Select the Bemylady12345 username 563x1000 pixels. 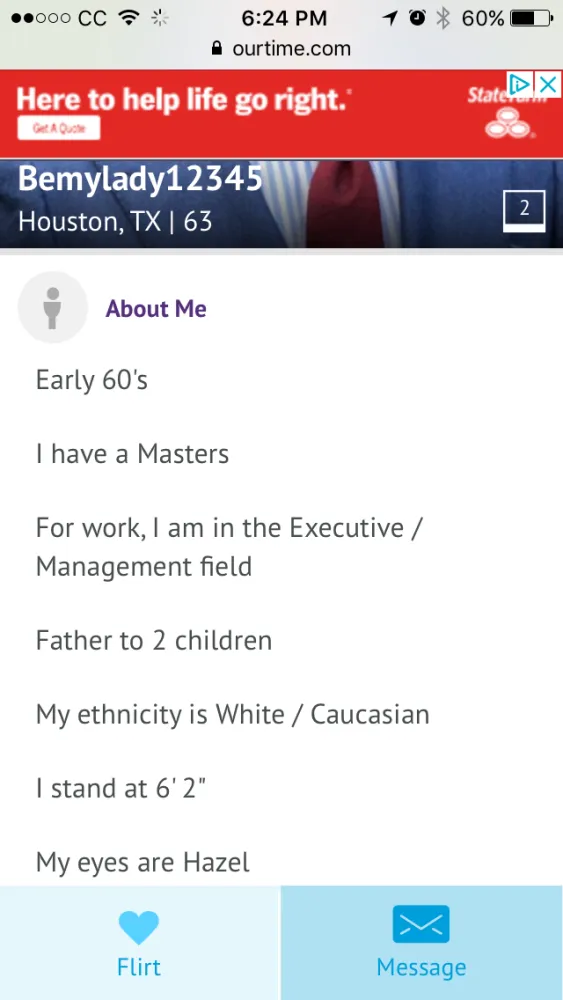click(140, 179)
